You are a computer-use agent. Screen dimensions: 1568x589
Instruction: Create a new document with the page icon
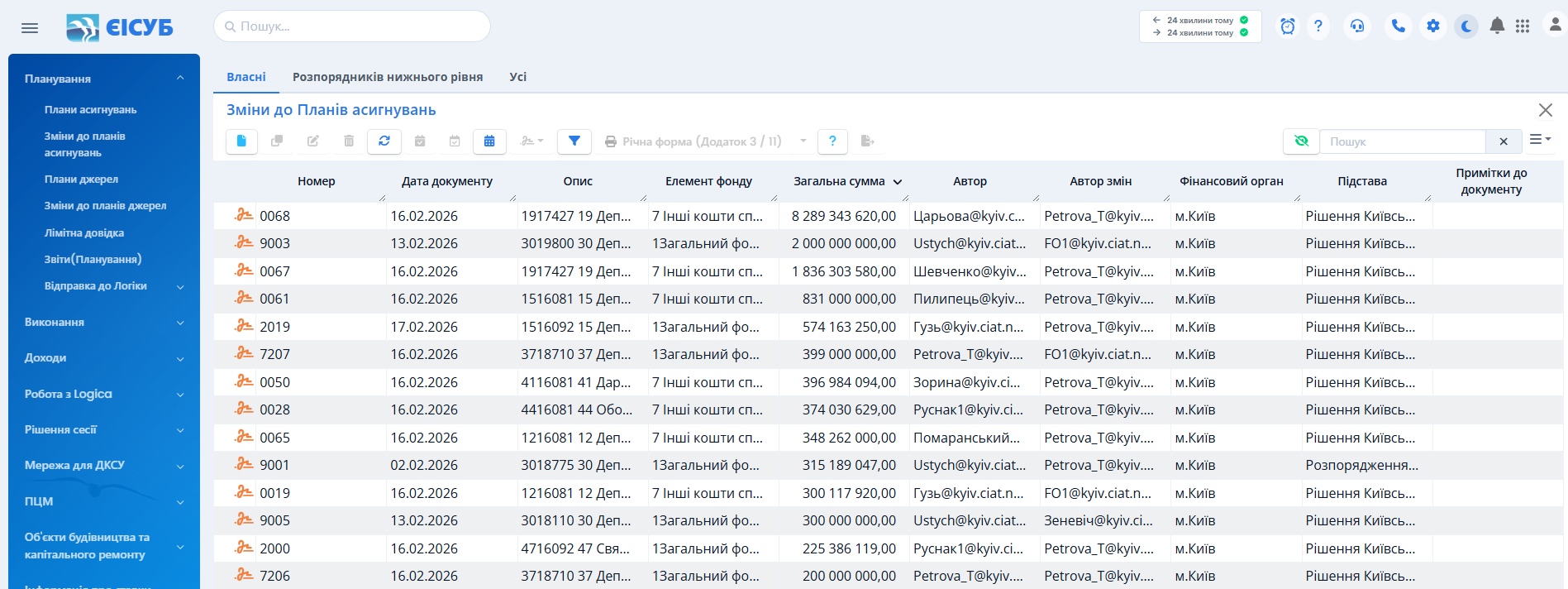[x=241, y=141]
